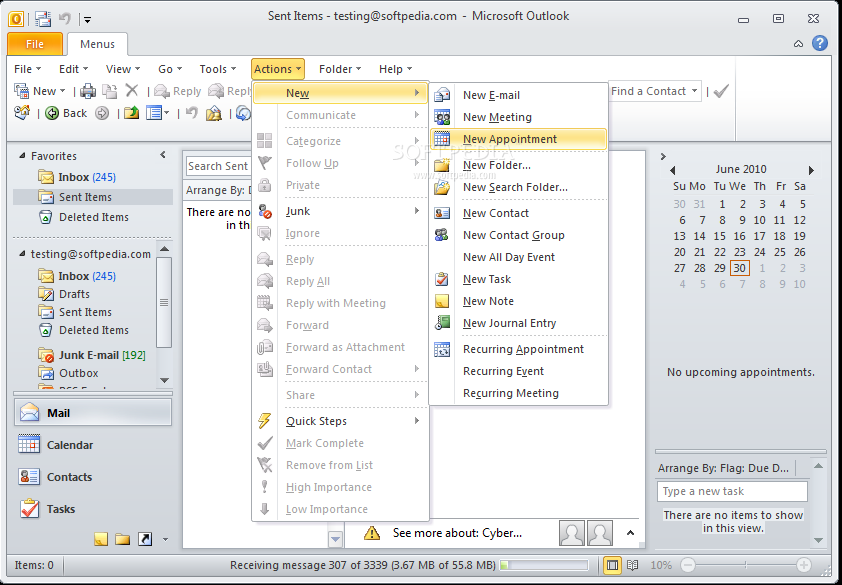The width and height of the screenshot is (842, 585).
Task: Click the Folder List icon at bottom
Action: (x=122, y=539)
